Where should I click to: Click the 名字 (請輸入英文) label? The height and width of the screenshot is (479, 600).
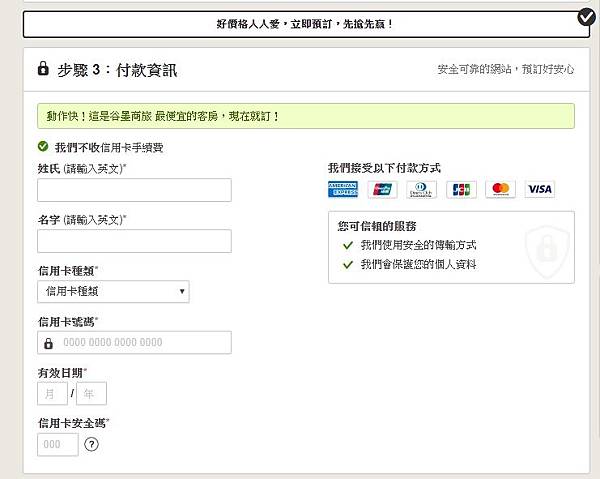(x=82, y=220)
